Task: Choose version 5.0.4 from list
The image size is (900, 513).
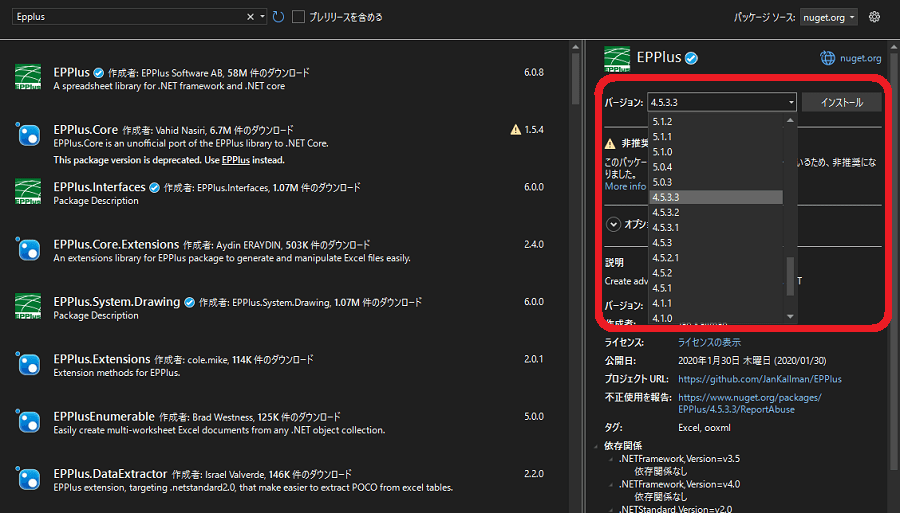Action: coord(716,167)
